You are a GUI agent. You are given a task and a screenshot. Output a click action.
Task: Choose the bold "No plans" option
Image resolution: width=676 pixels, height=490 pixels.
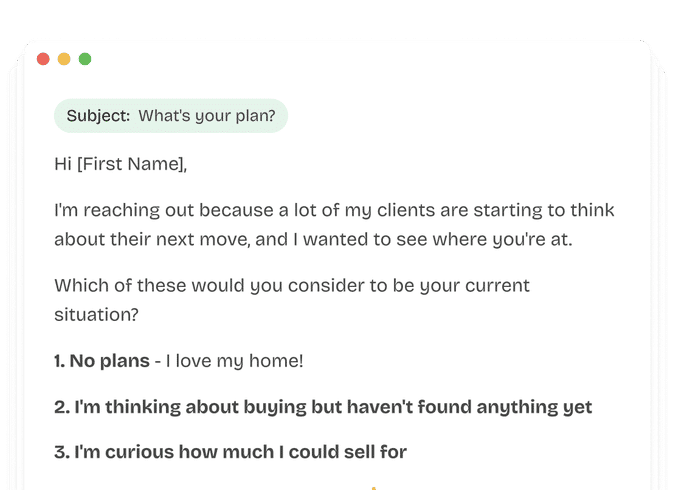point(110,360)
